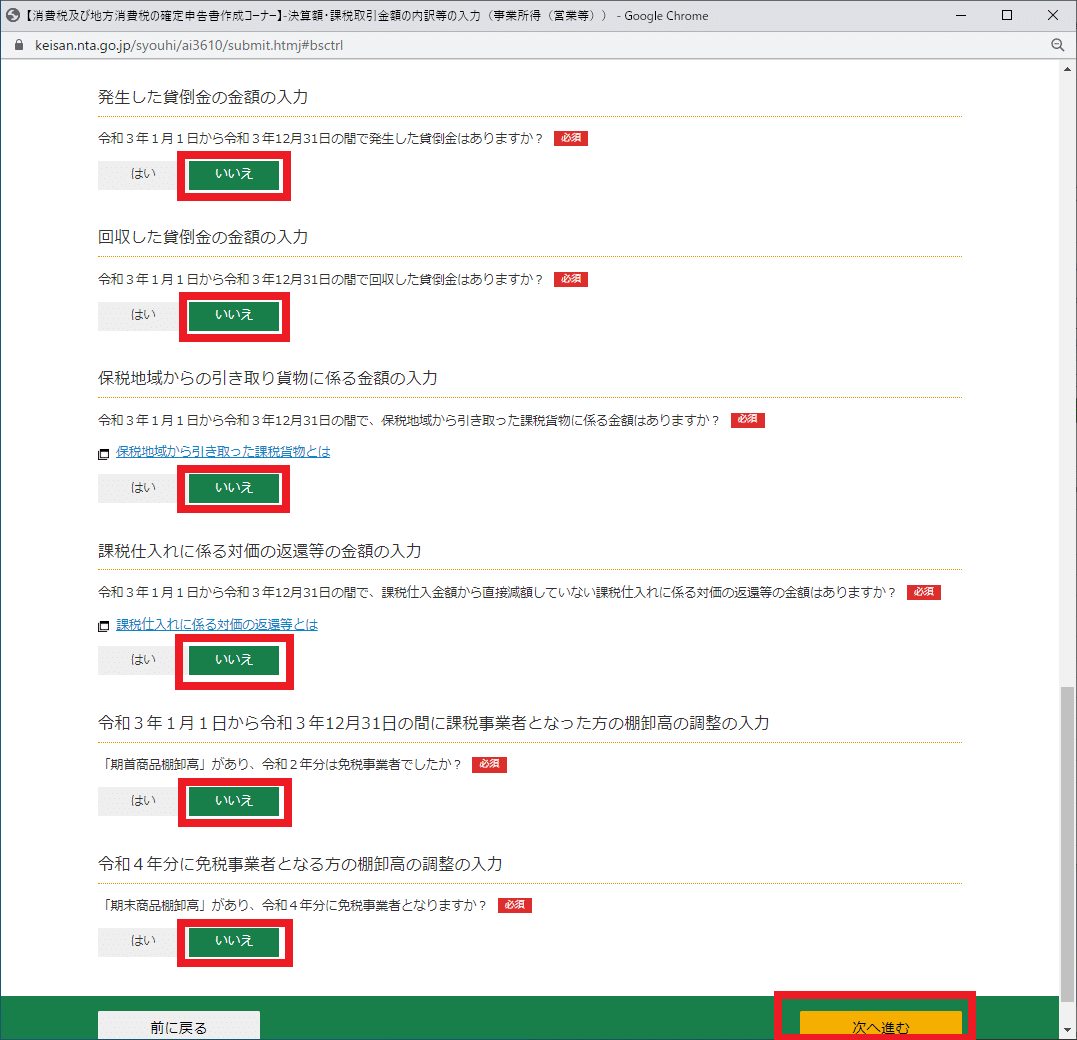Select いいえ for 期末商品棚卸高 question
1077x1040 pixels.
[234, 942]
